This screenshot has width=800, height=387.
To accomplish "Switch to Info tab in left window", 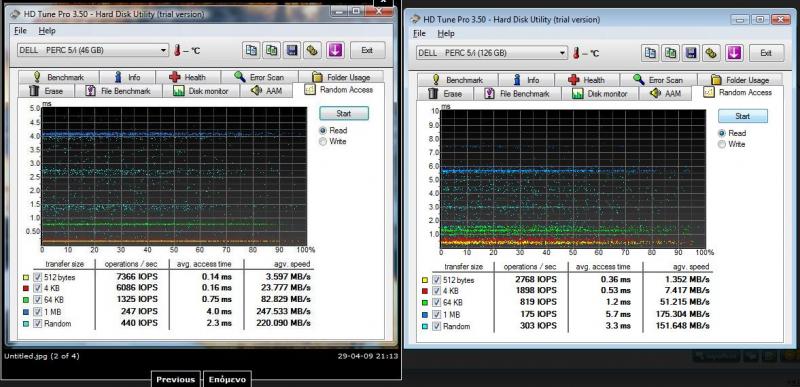I will 127,77.
